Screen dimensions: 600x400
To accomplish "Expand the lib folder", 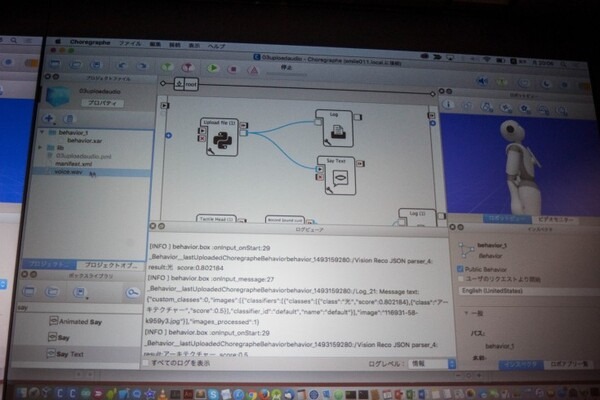I will click(38, 148).
